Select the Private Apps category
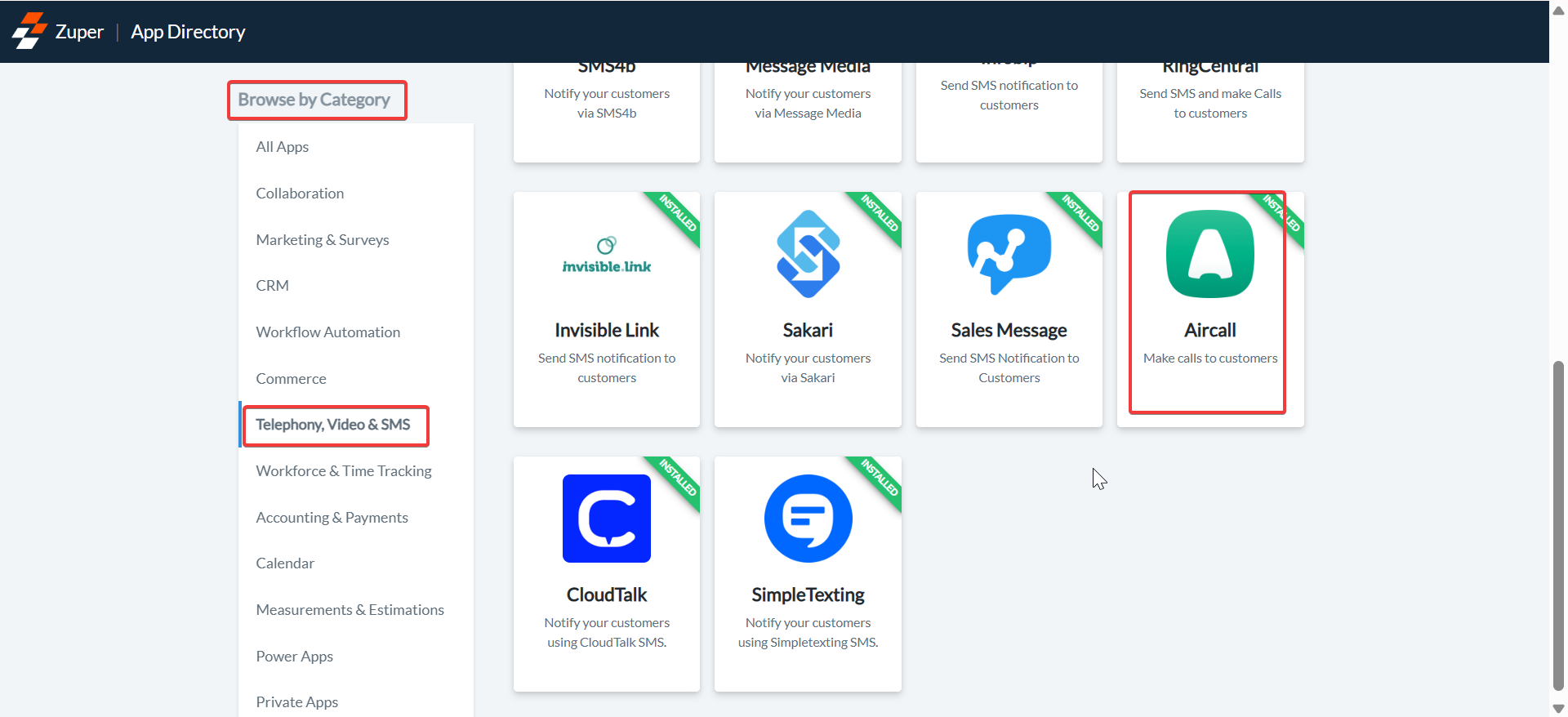The width and height of the screenshot is (1568, 717). coord(296,702)
